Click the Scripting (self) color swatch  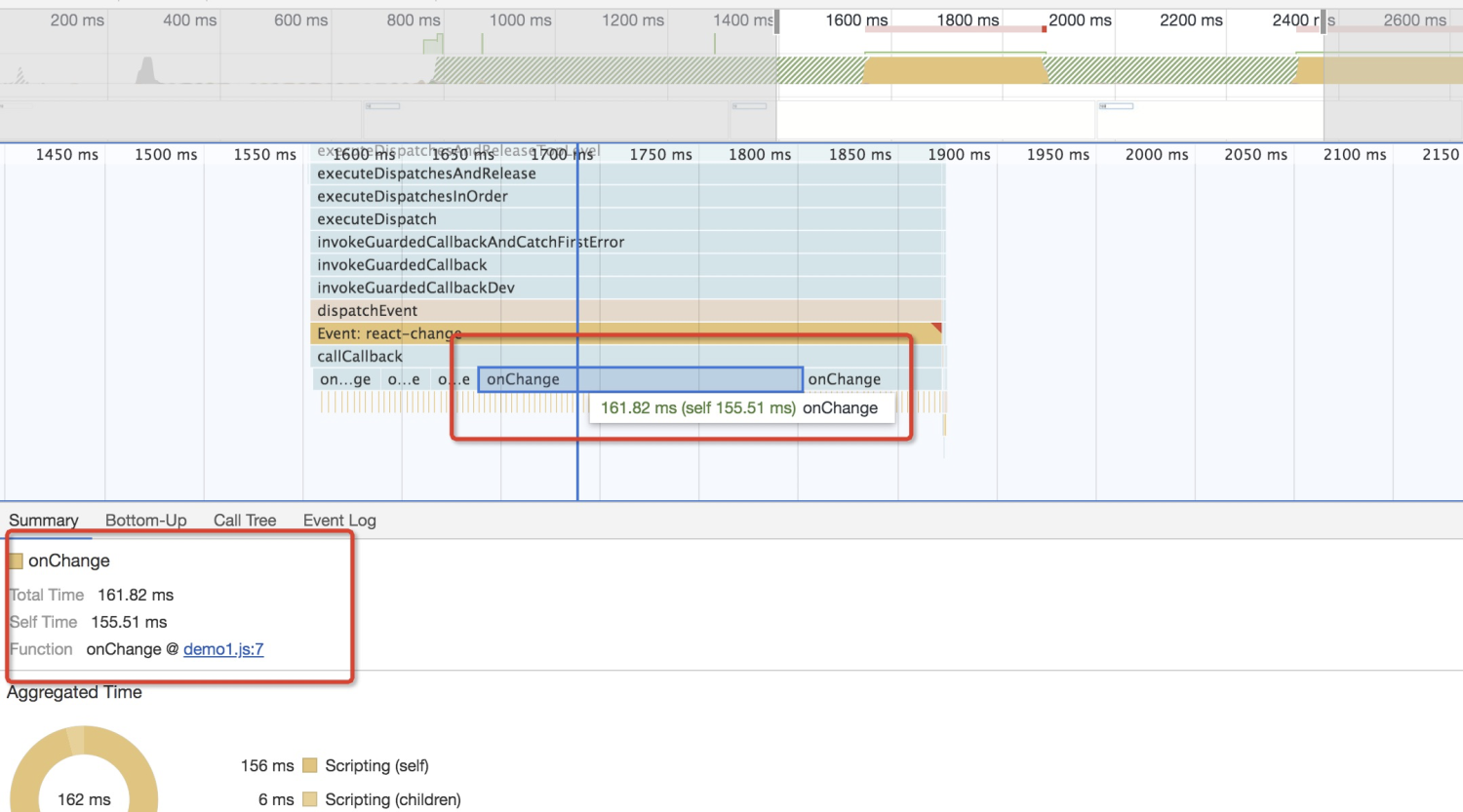point(310,765)
